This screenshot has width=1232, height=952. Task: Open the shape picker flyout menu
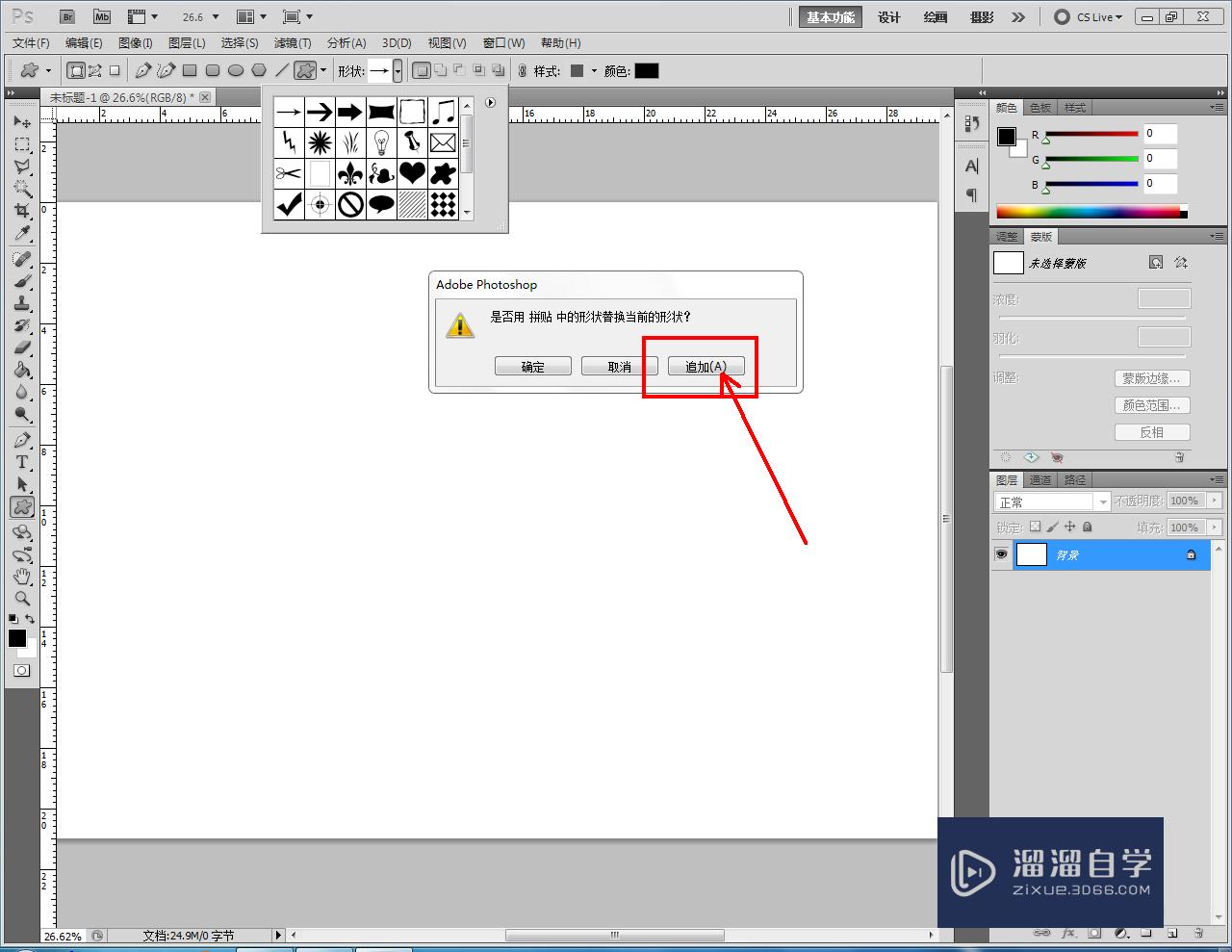tap(490, 102)
